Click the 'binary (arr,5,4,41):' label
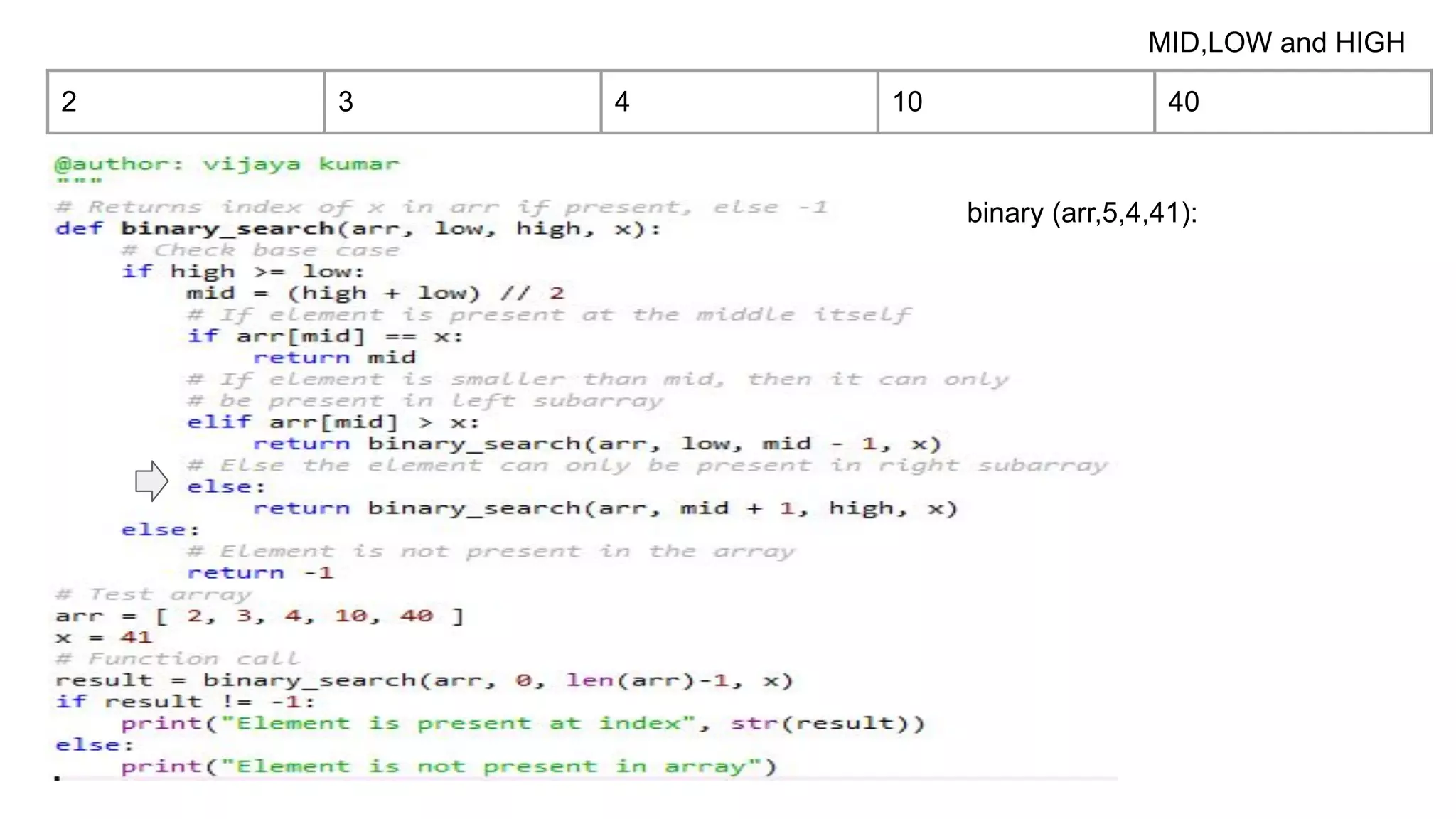This screenshot has height=819, width=1456. (x=1082, y=213)
